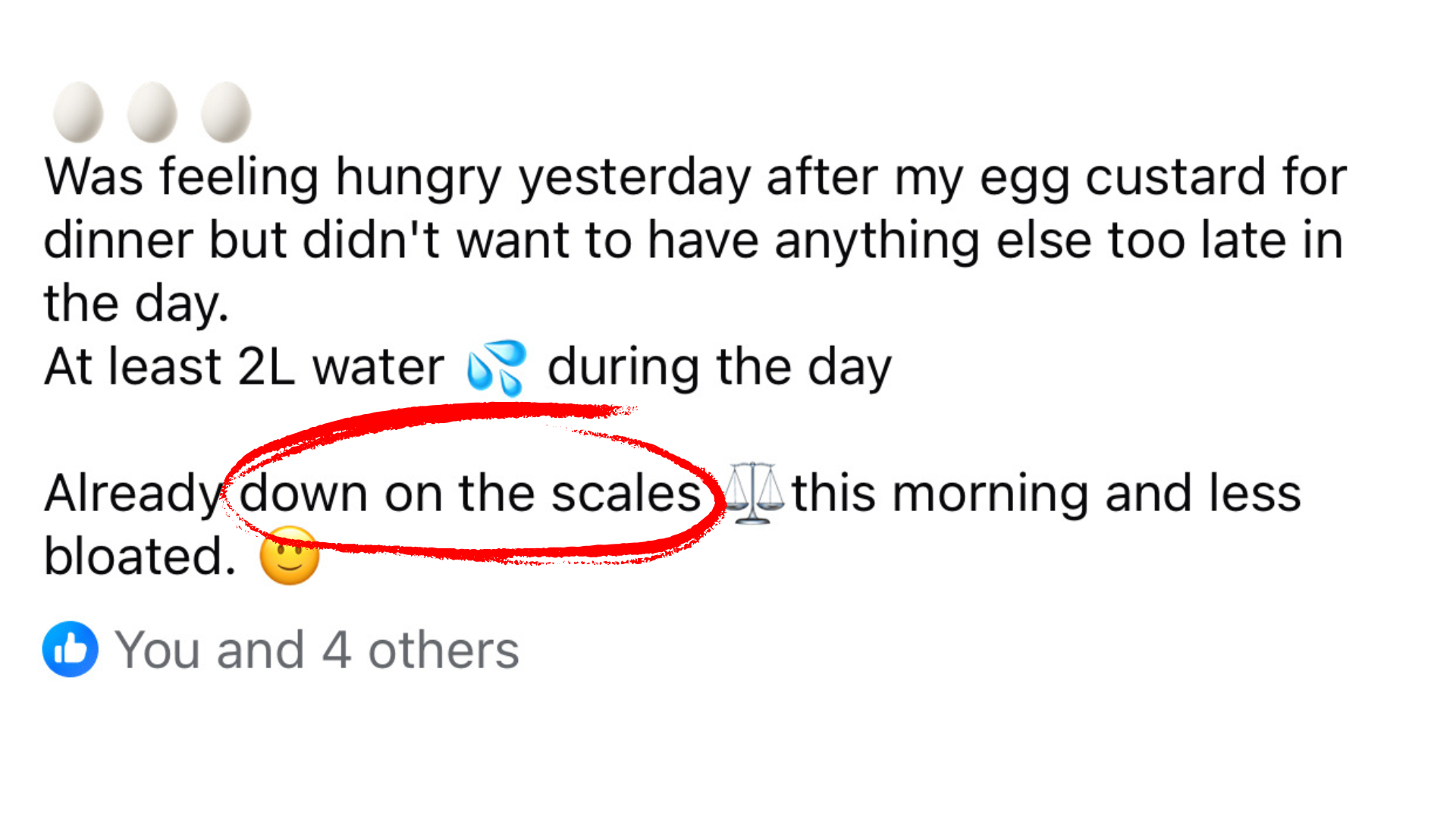Click the third egg emoji
This screenshot has width=1456, height=819.
point(225,112)
